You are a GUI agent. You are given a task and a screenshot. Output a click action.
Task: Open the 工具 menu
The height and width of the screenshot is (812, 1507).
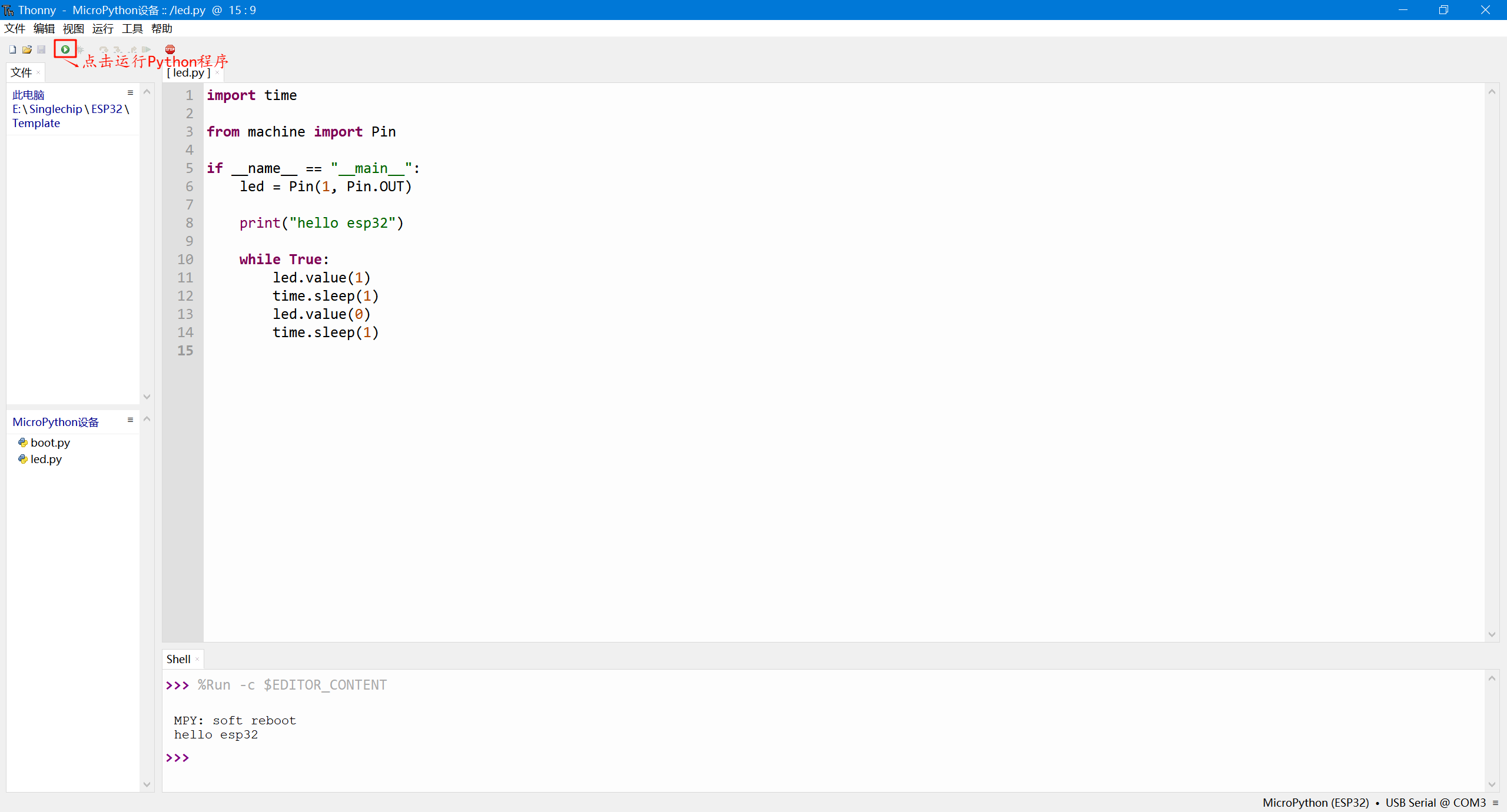pos(132,28)
